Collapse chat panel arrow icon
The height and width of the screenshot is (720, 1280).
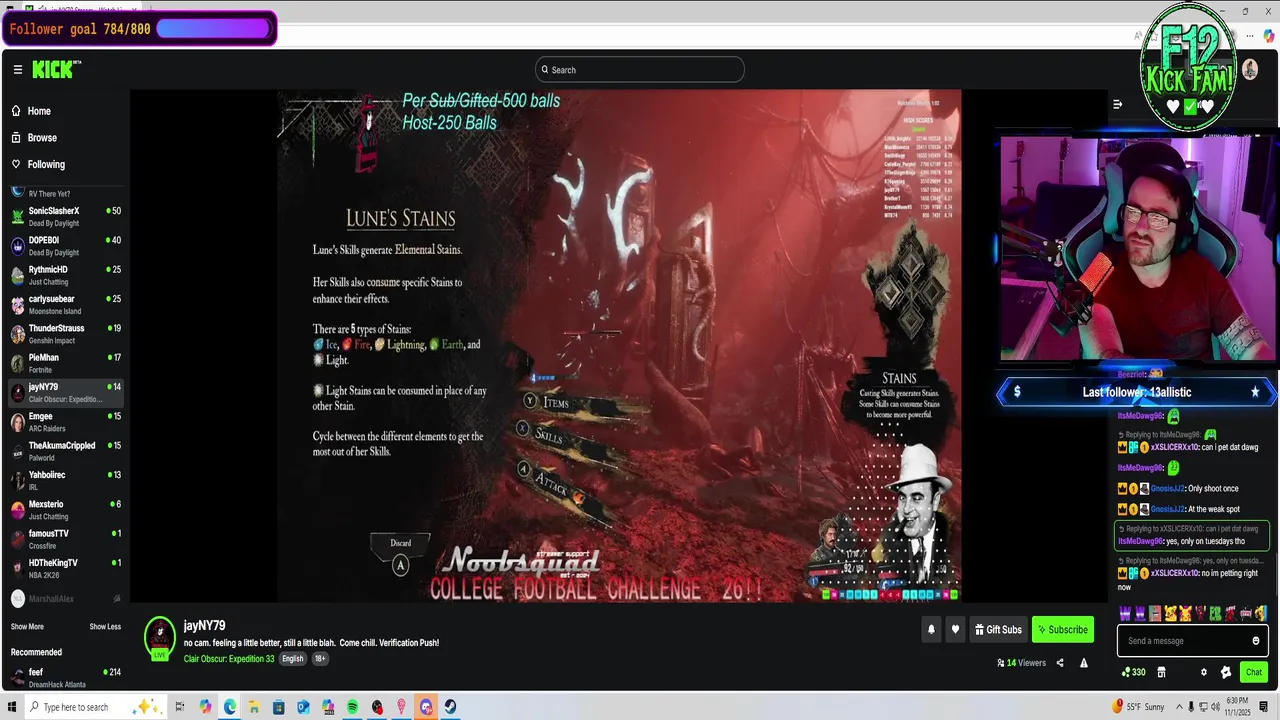tap(1117, 104)
